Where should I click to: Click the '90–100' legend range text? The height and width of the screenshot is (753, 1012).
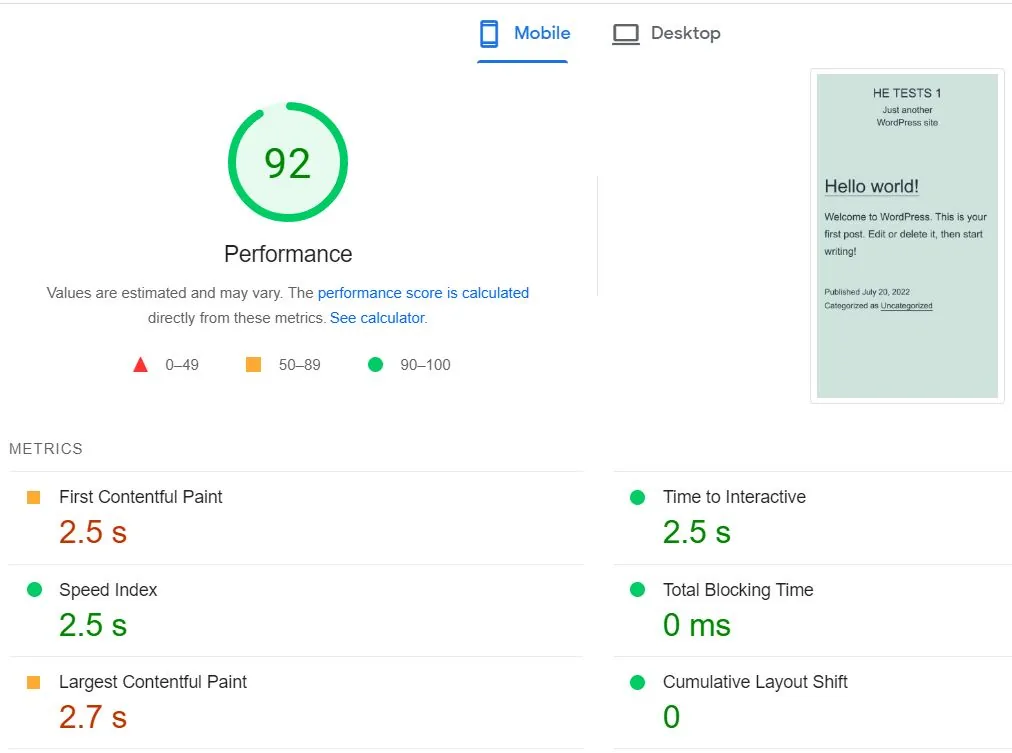(425, 365)
